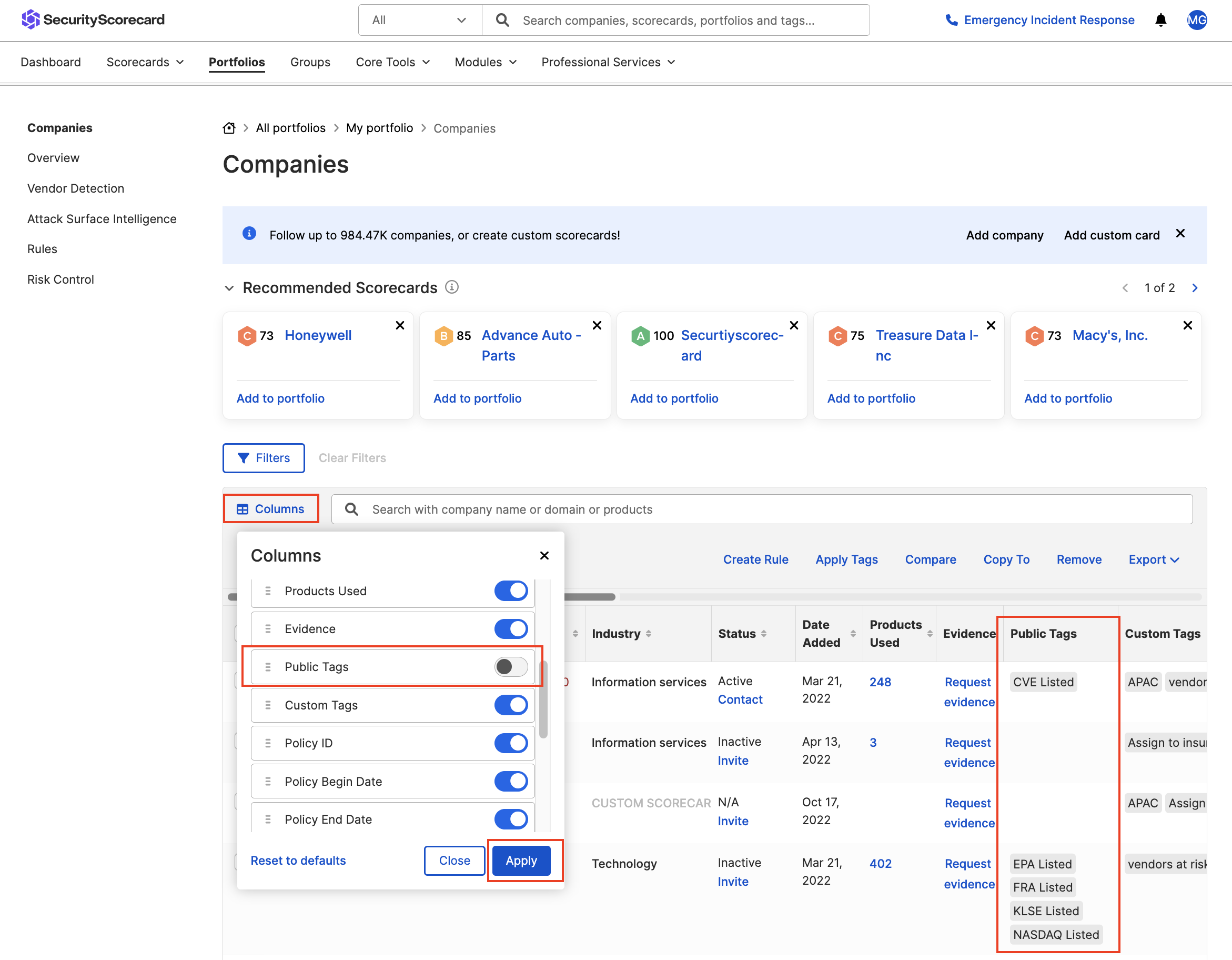Toggle off Policy ID column
Screen dimensions: 1232x960
tap(511, 743)
